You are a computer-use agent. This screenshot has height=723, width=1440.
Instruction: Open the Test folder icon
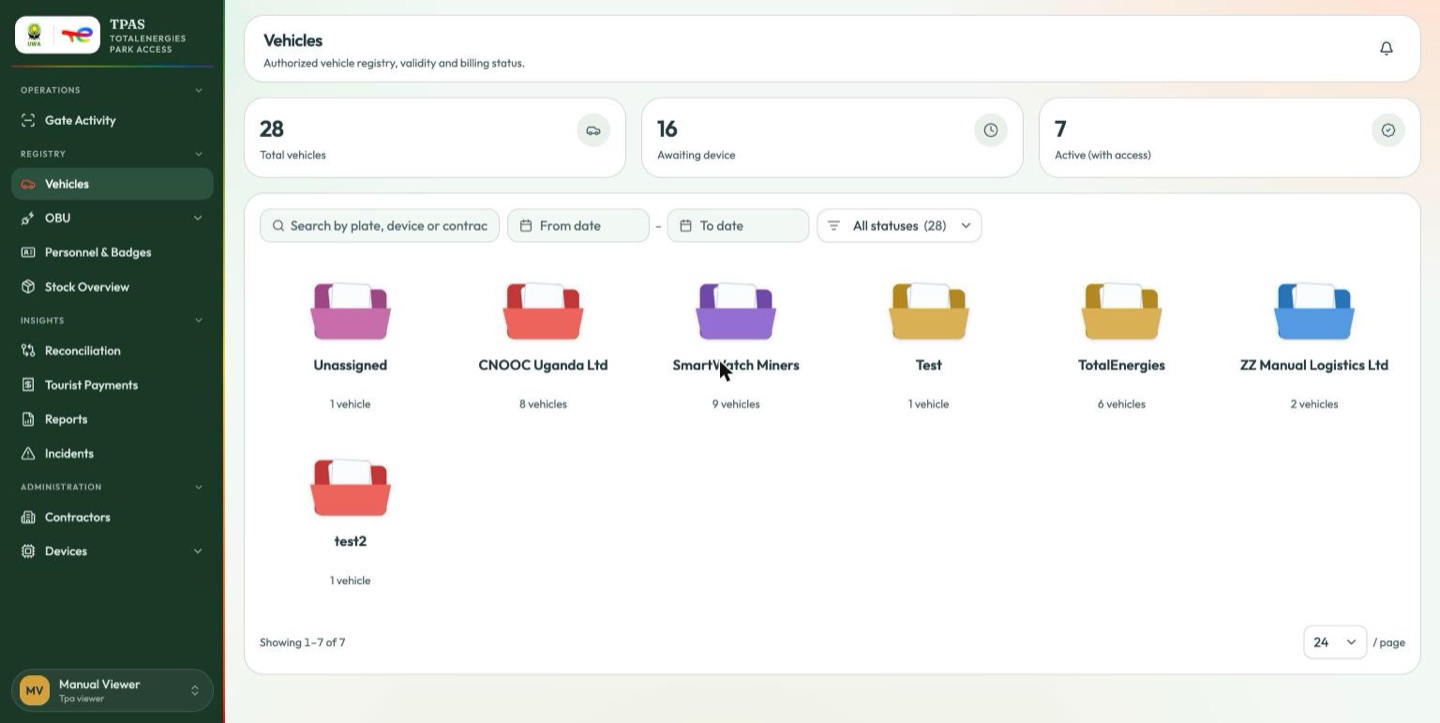(929, 311)
